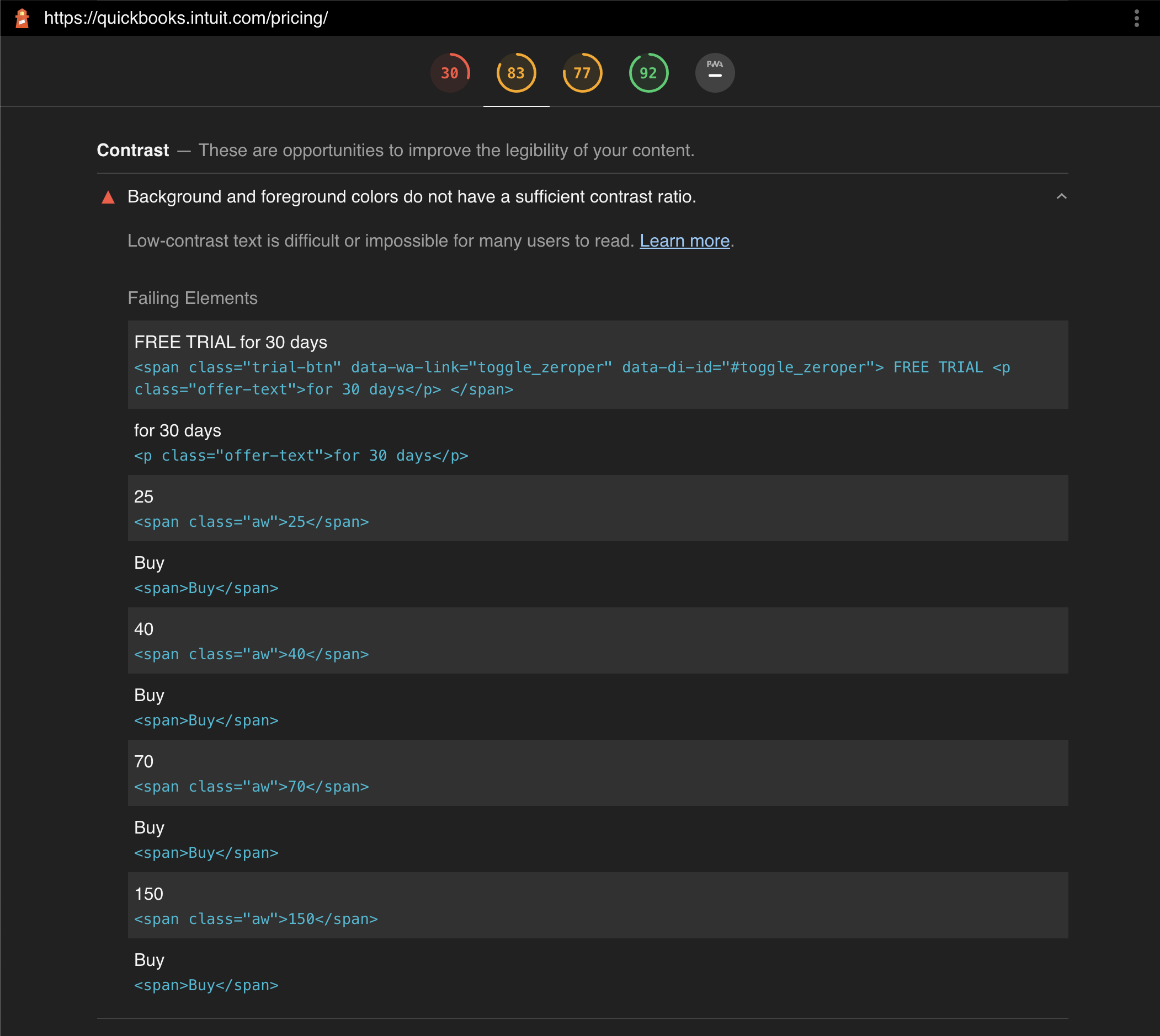Click the Lighthouse logo icon
This screenshot has height=1036, width=1160.
pyautogui.click(x=22, y=18)
